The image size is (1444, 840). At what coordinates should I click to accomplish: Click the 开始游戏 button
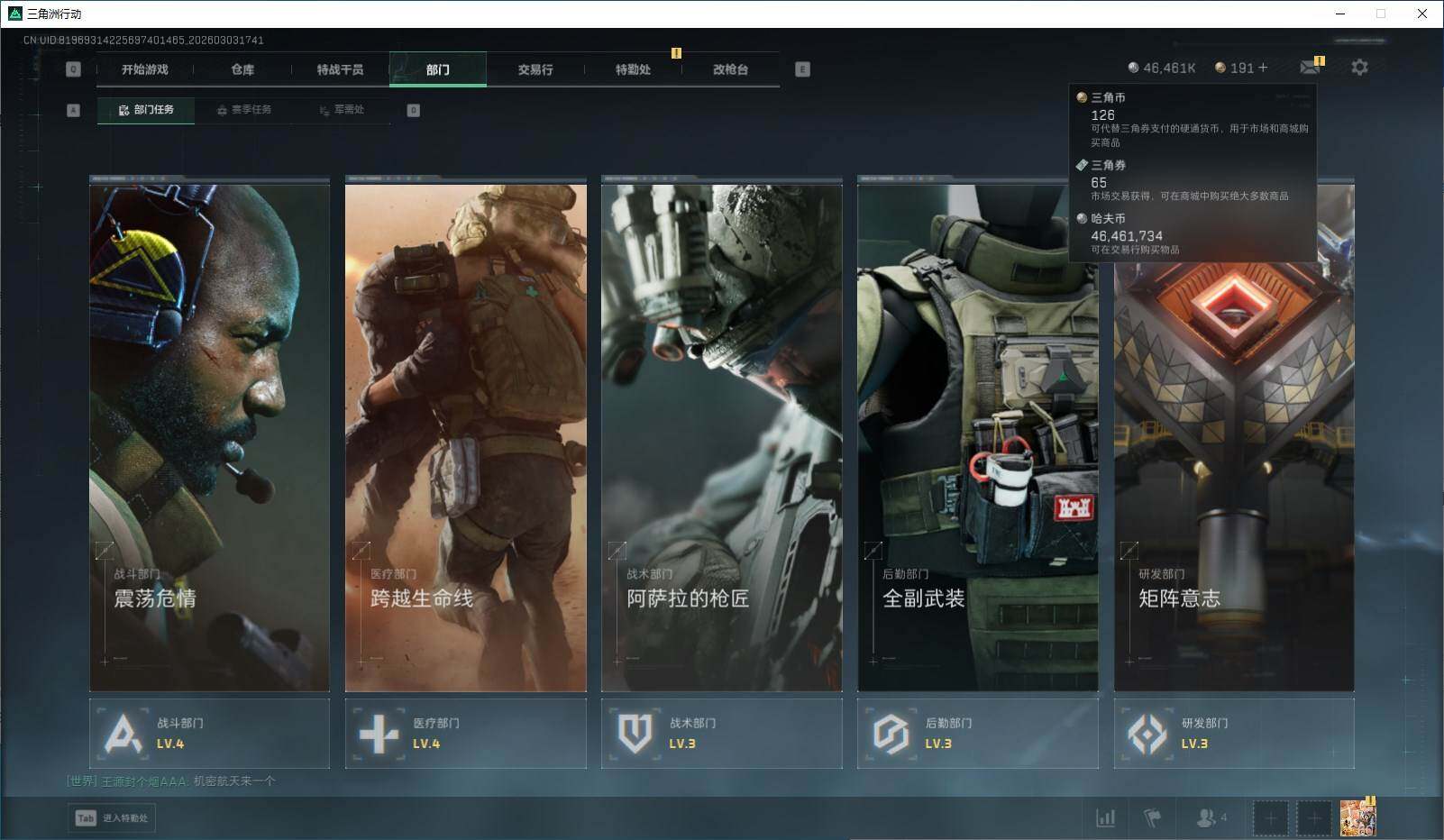pyautogui.click(x=145, y=69)
